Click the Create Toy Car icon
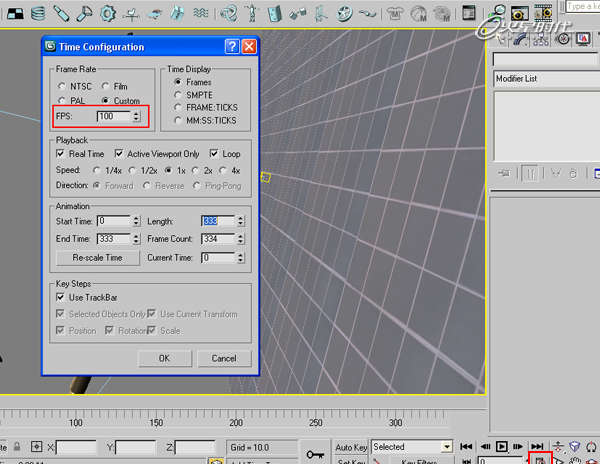Viewport: 600px width, 464px height. [x=154, y=15]
